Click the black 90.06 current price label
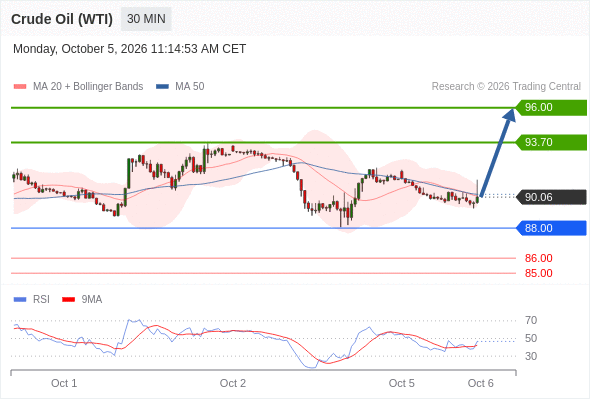Screen dimensions: 590x400 (x=551, y=197)
